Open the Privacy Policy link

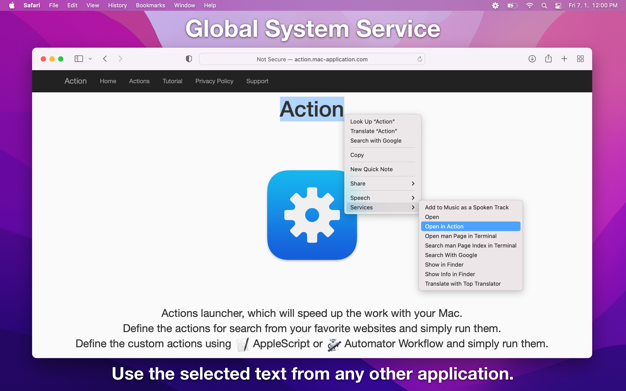point(214,81)
